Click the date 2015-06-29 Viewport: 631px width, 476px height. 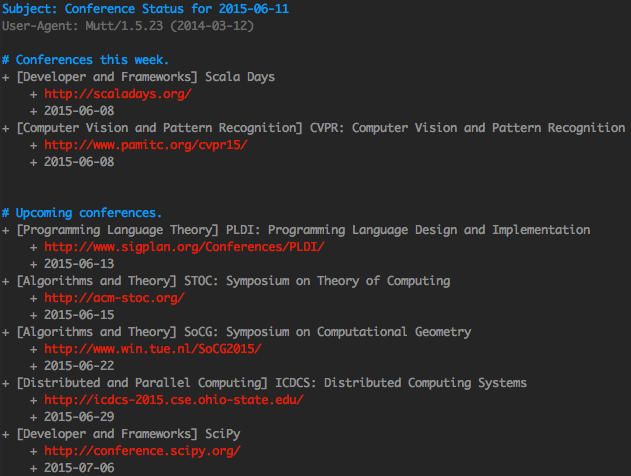coord(79,417)
